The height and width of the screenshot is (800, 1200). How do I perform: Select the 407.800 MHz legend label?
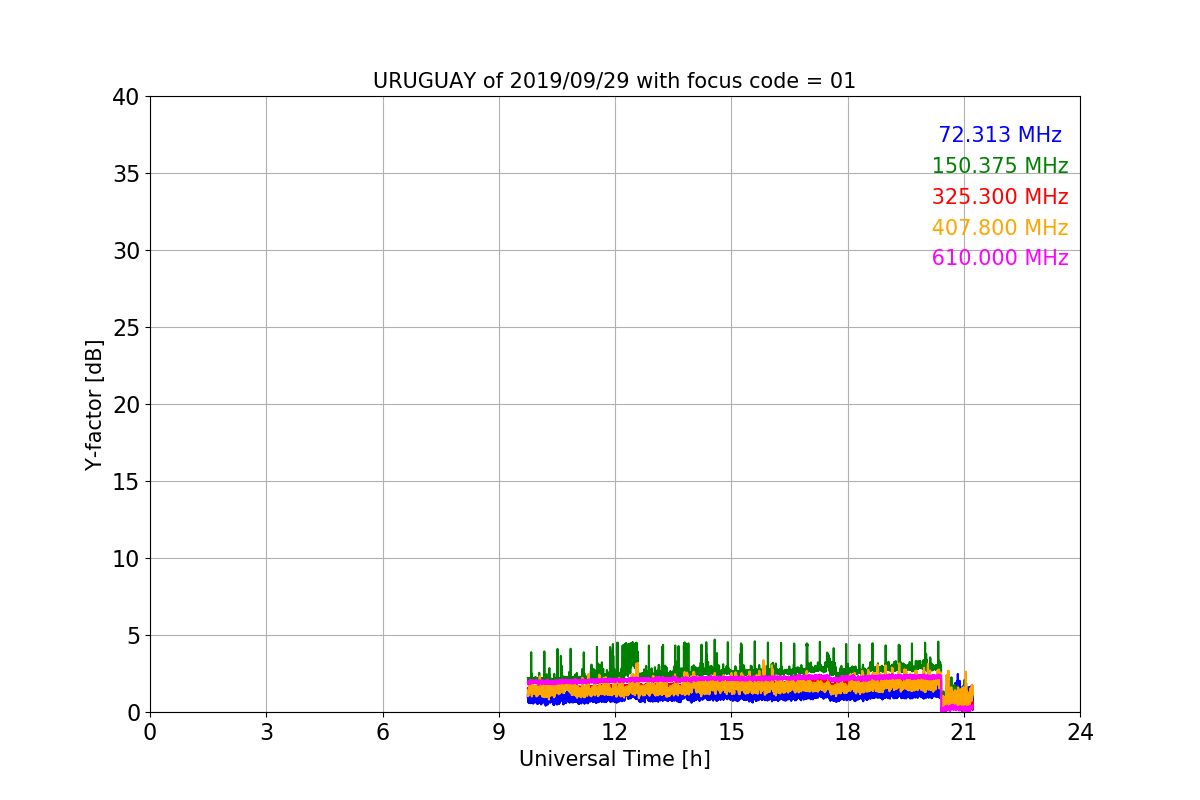(x=1000, y=228)
